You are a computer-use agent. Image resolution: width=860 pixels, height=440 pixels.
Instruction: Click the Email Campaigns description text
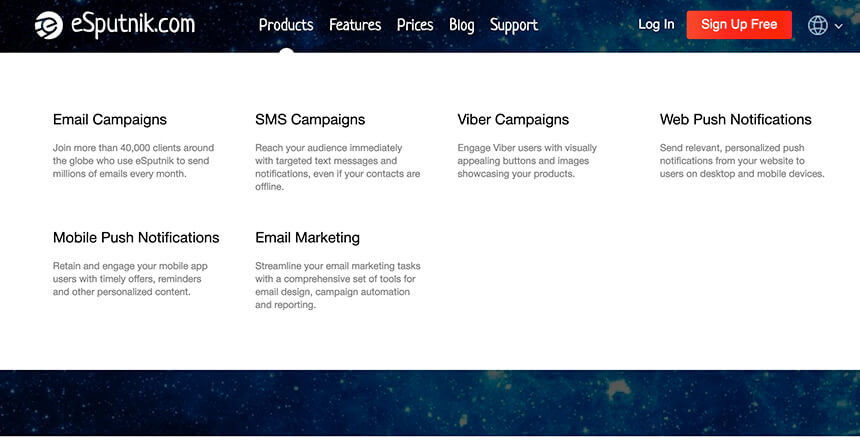(x=133, y=160)
